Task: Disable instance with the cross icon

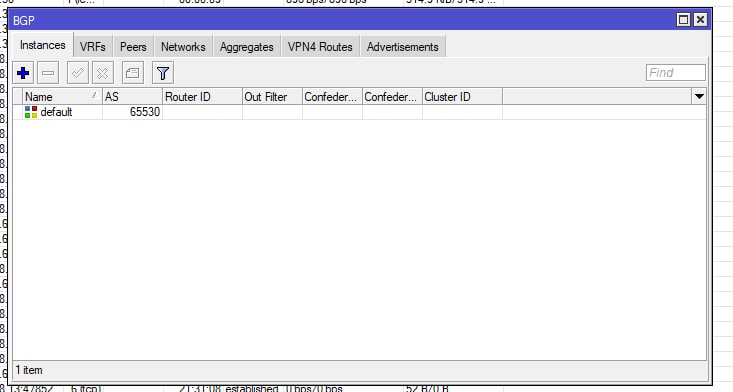Action: [102, 73]
